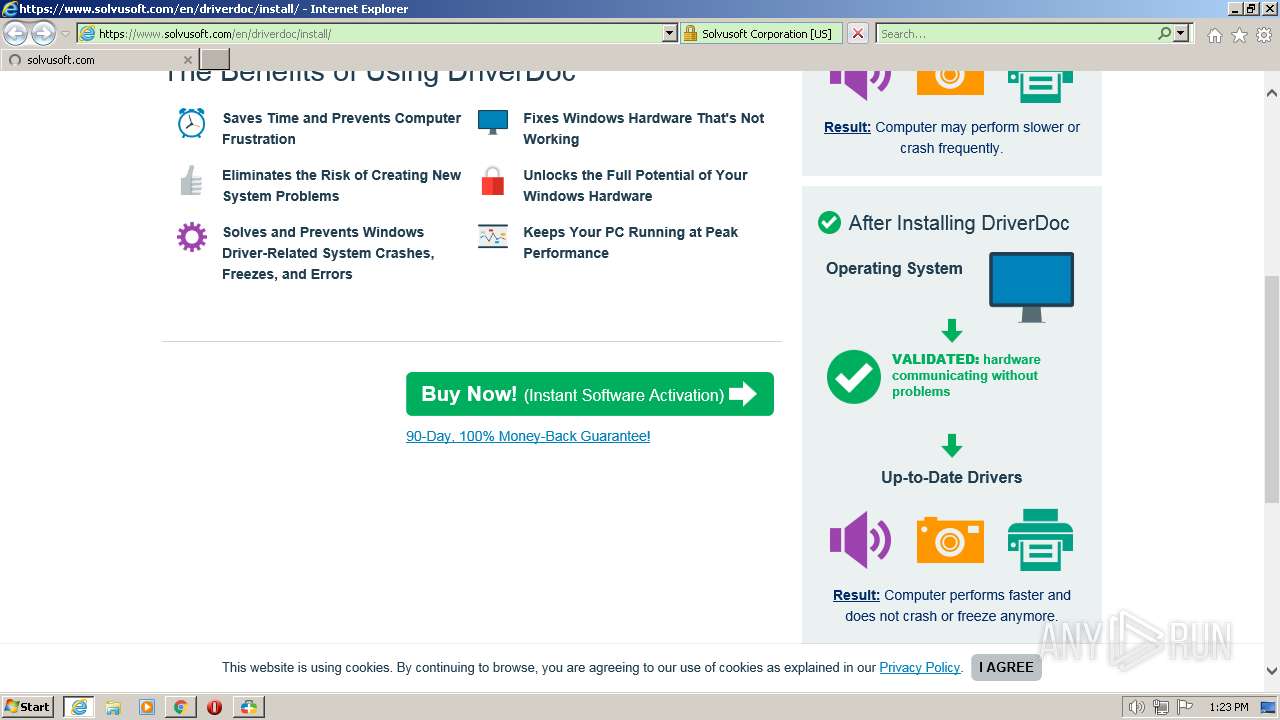Screen dimensions: 1280x720
Task: Click the browser Back arrow button
Action: (15, 34)
